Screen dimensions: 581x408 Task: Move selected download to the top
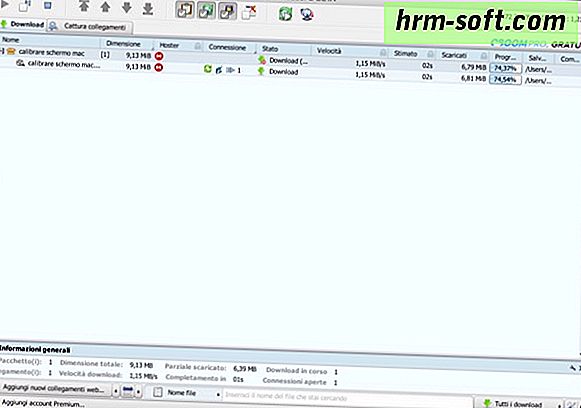click(84, 6)
